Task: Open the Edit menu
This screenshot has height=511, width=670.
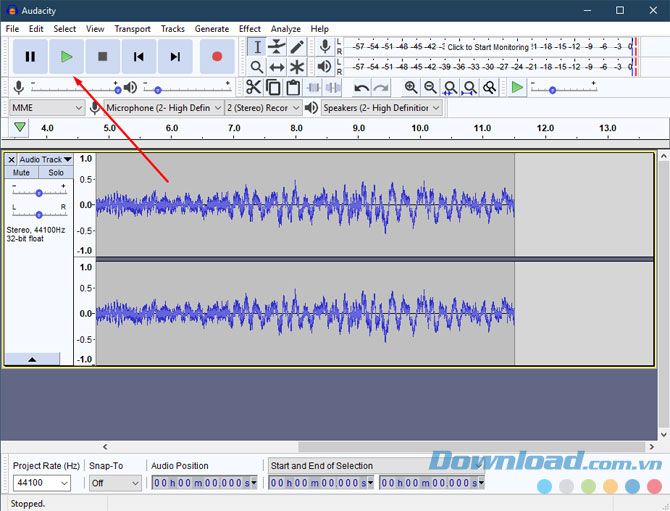Action: pos(36,29)
